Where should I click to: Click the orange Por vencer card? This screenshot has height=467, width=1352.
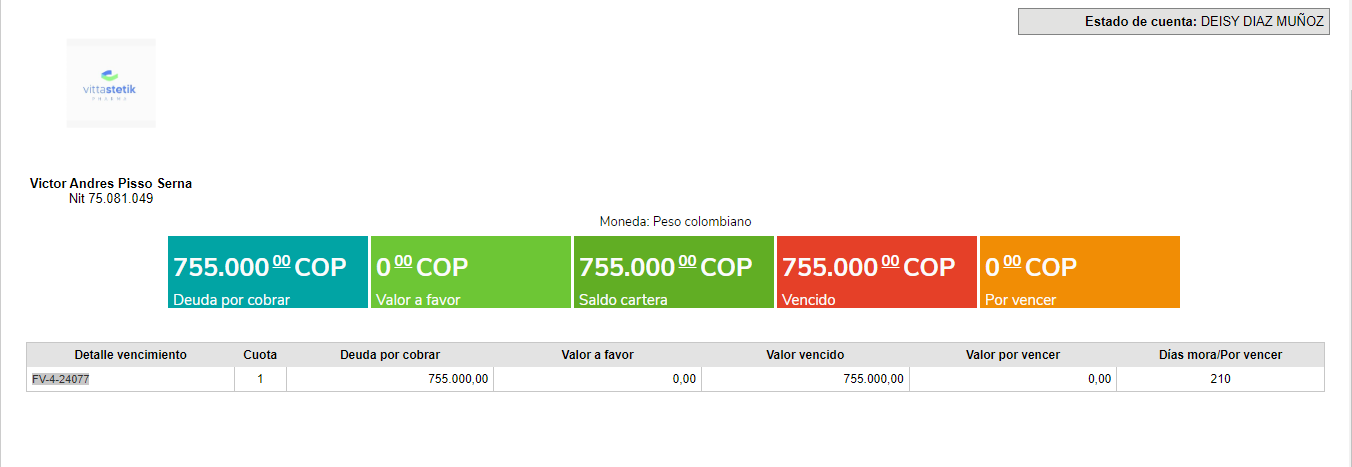1080,272
